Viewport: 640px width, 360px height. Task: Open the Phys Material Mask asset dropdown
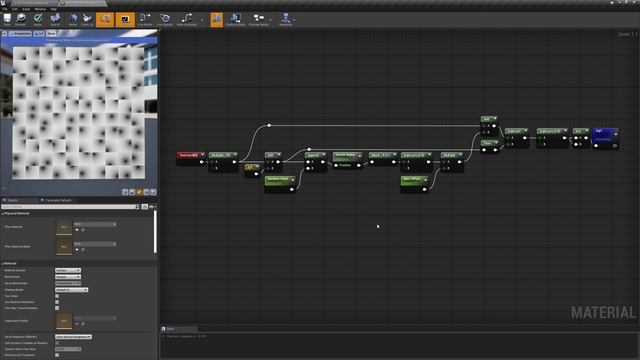(95, 244)
